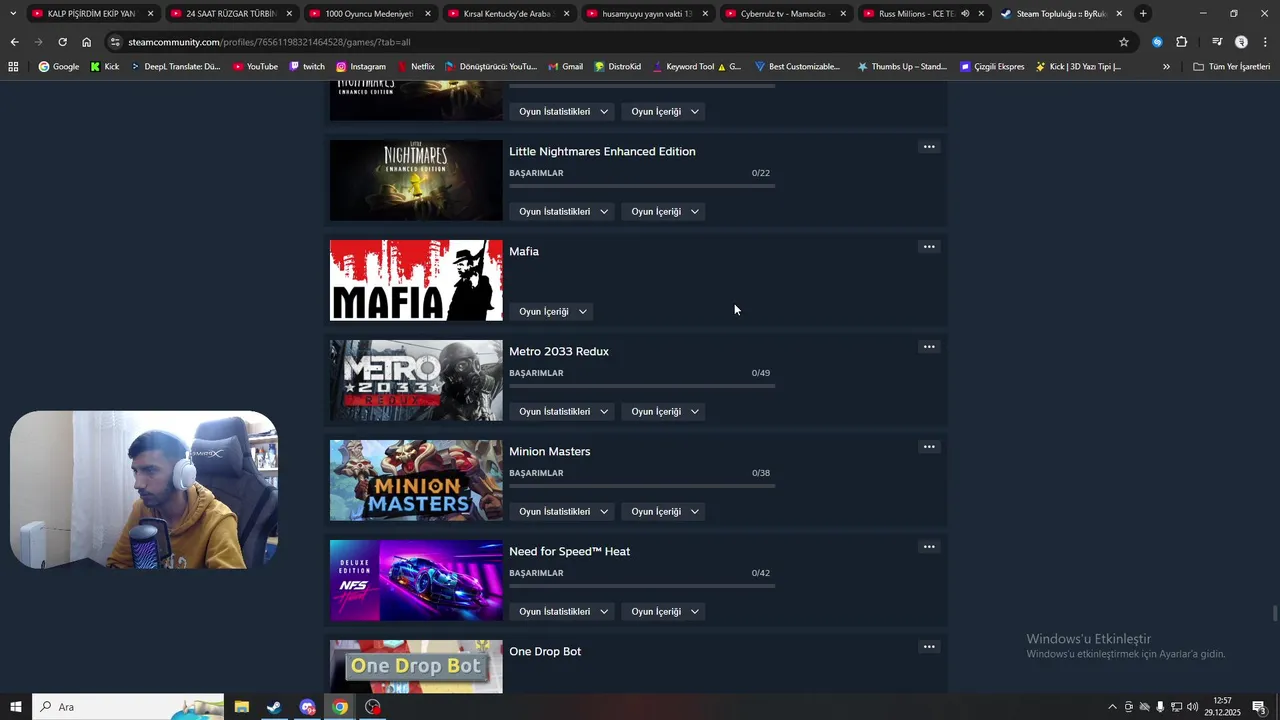Open the Metro 2033 Redux title link

click(559, 352)
